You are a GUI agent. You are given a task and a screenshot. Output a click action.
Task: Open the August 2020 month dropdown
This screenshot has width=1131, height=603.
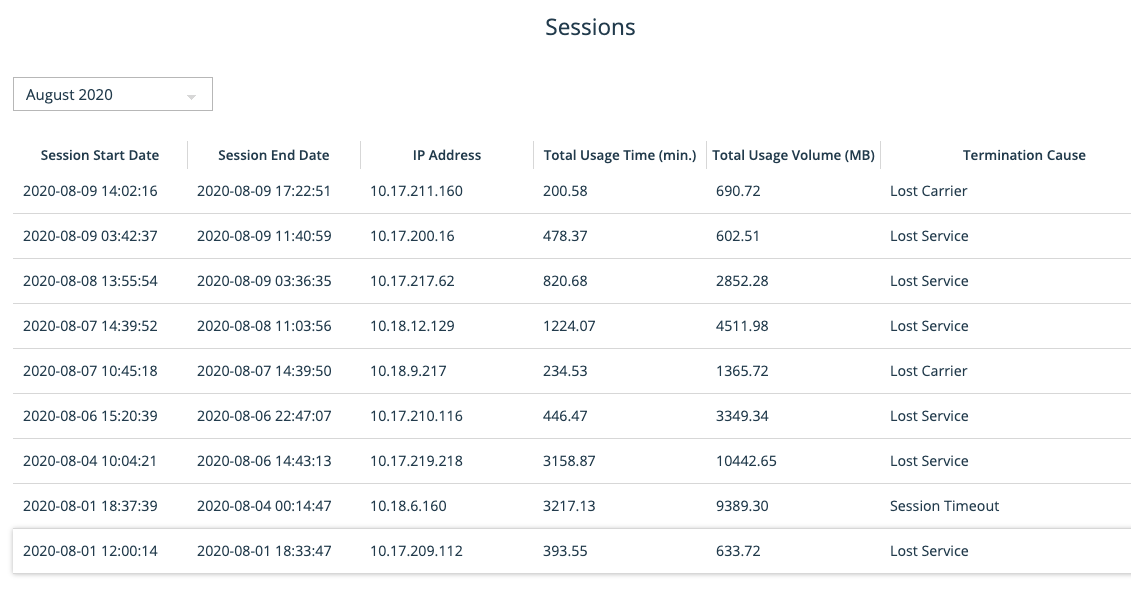[x=113, y=94]
